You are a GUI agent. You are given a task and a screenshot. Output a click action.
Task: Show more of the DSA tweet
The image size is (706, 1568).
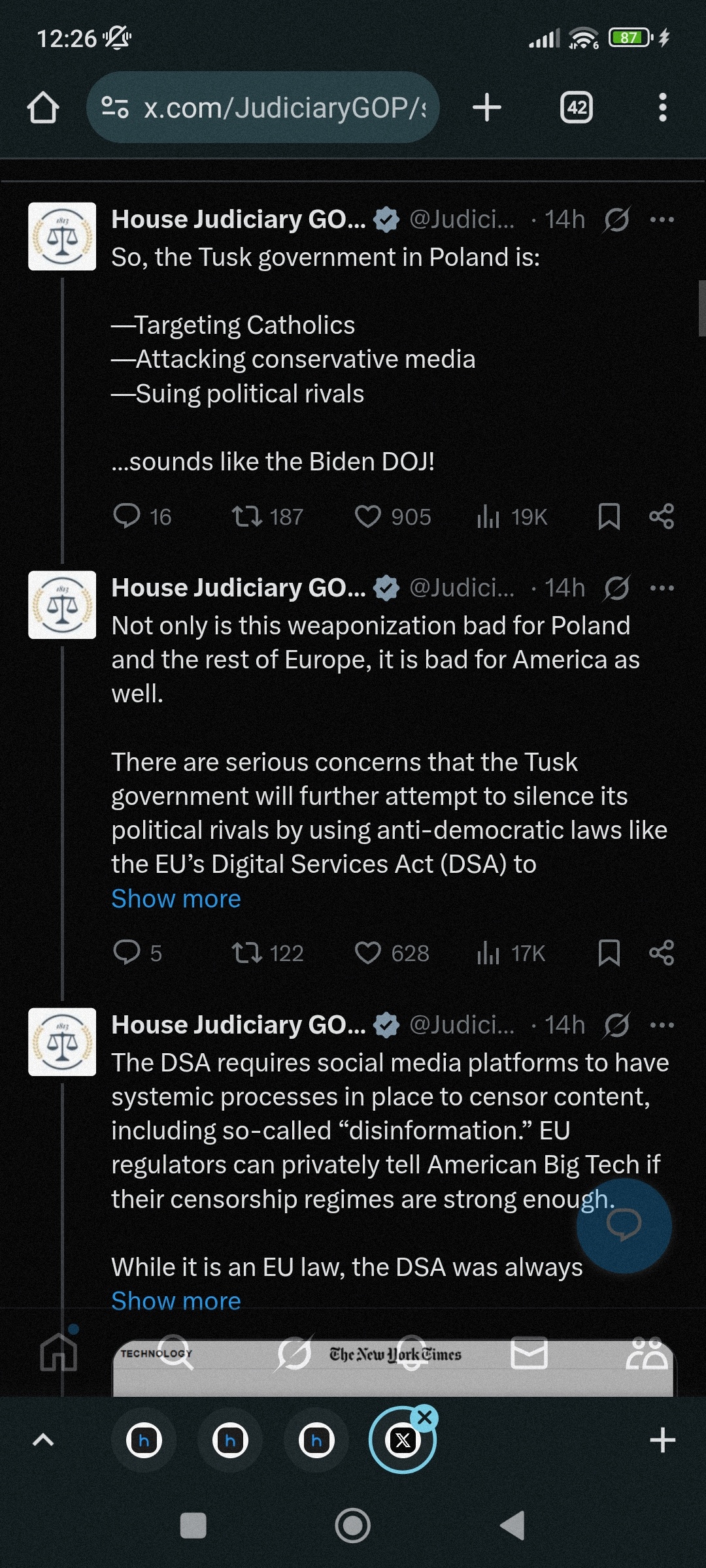(176, 1301)
